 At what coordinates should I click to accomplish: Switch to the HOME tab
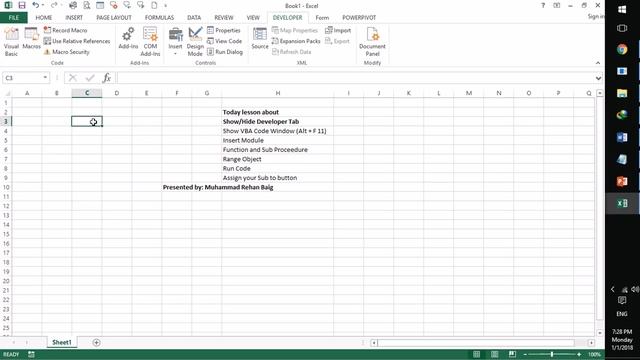coord(44,18)
